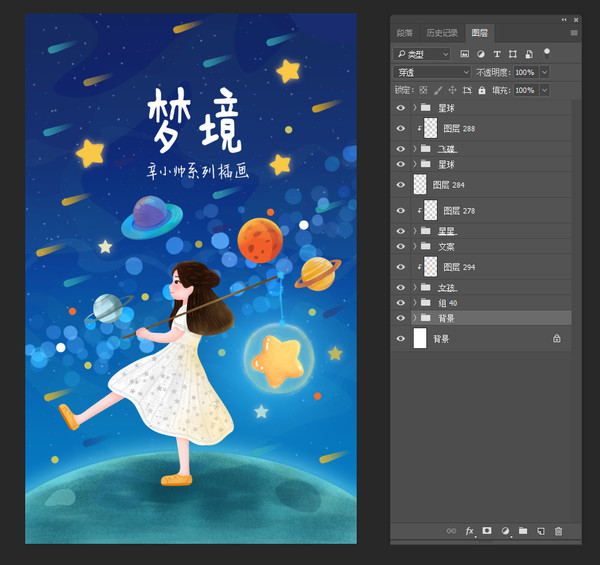The height and width of the screenshot is (565, 600).
Task: Open the 不透明度 slider arrow
Action: coord(545,72)
